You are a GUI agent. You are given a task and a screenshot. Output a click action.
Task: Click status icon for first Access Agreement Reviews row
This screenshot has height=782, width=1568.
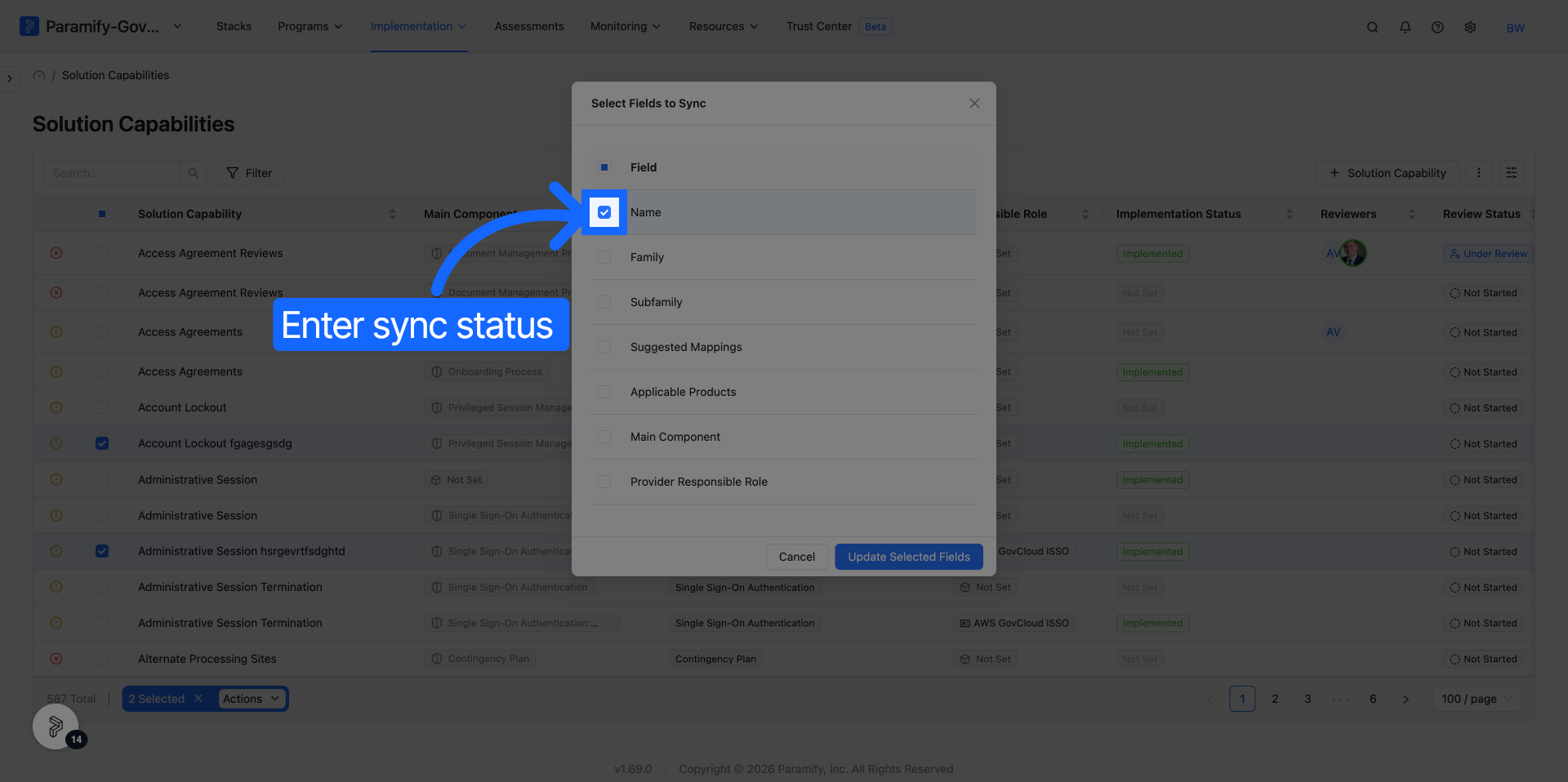56,253
